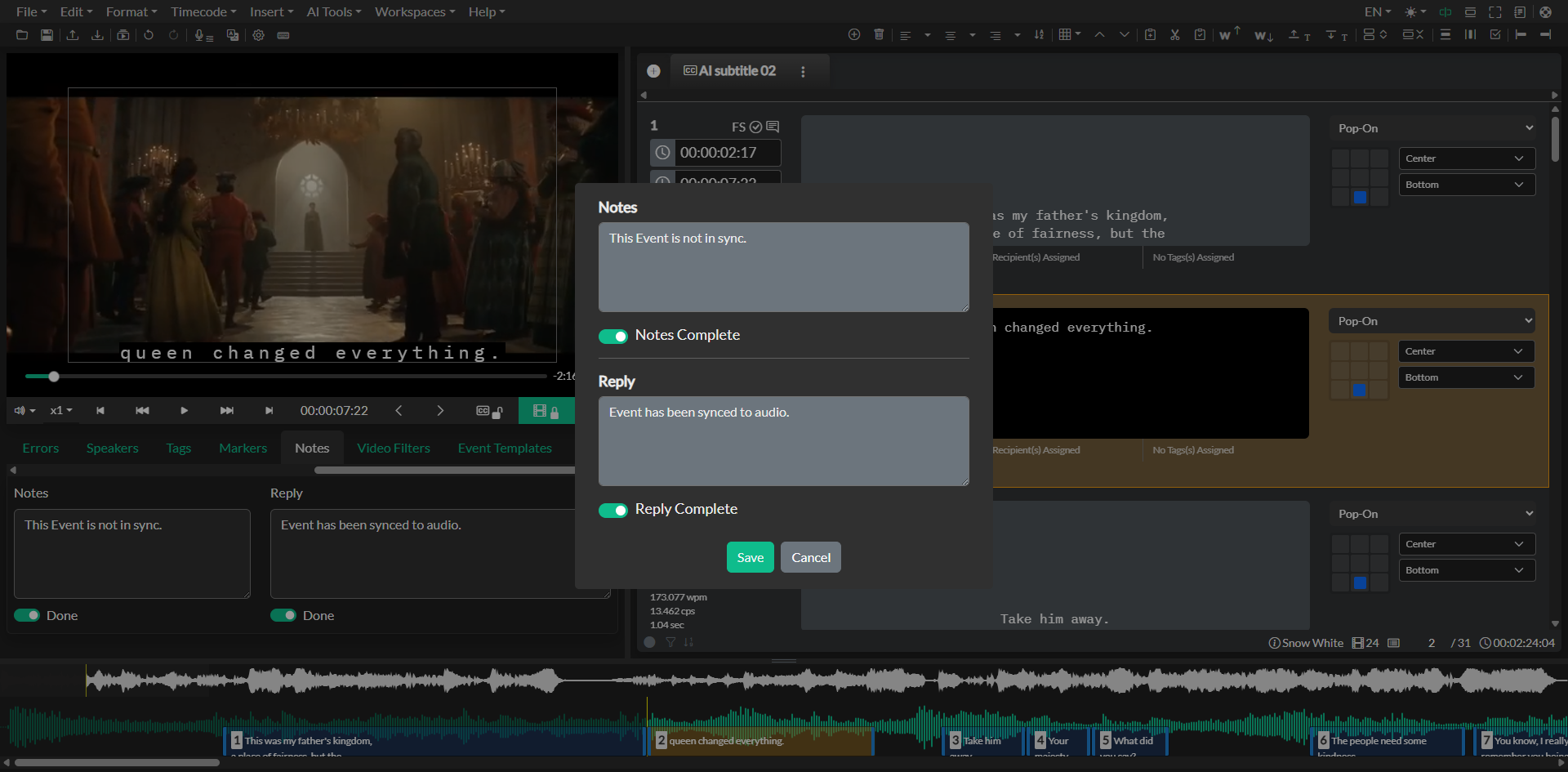Click the export (download arrow) icon
This screenshot has height=772, width=1568.
(97, 35)
